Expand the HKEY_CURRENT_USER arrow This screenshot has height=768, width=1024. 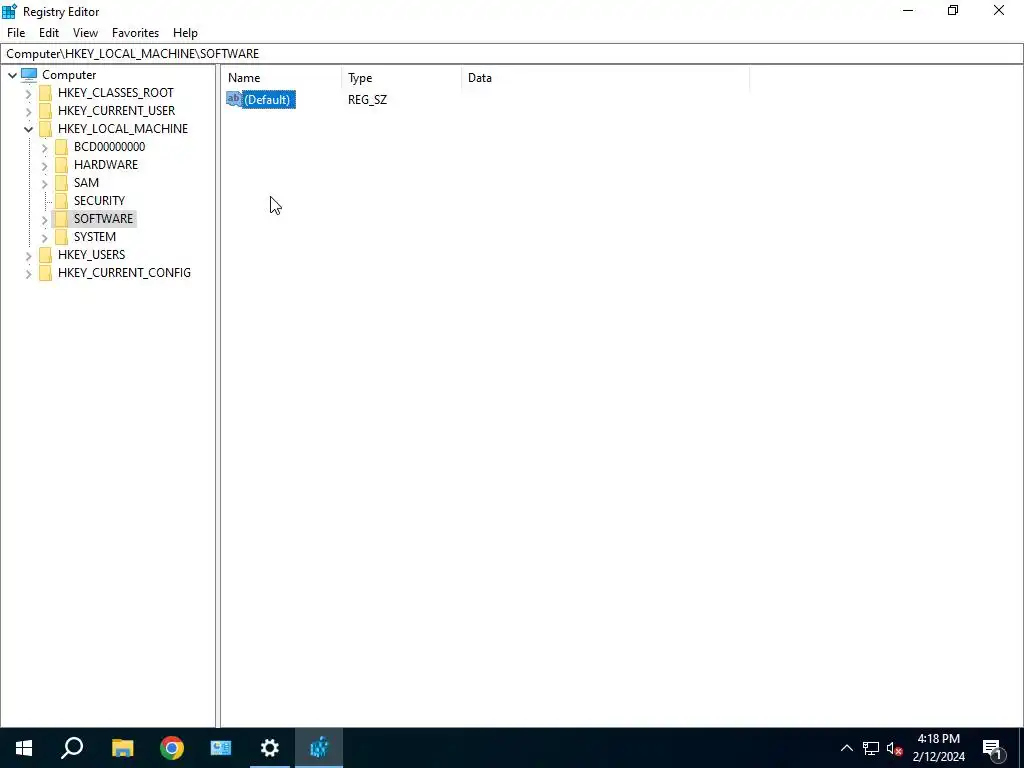point(28,111)
